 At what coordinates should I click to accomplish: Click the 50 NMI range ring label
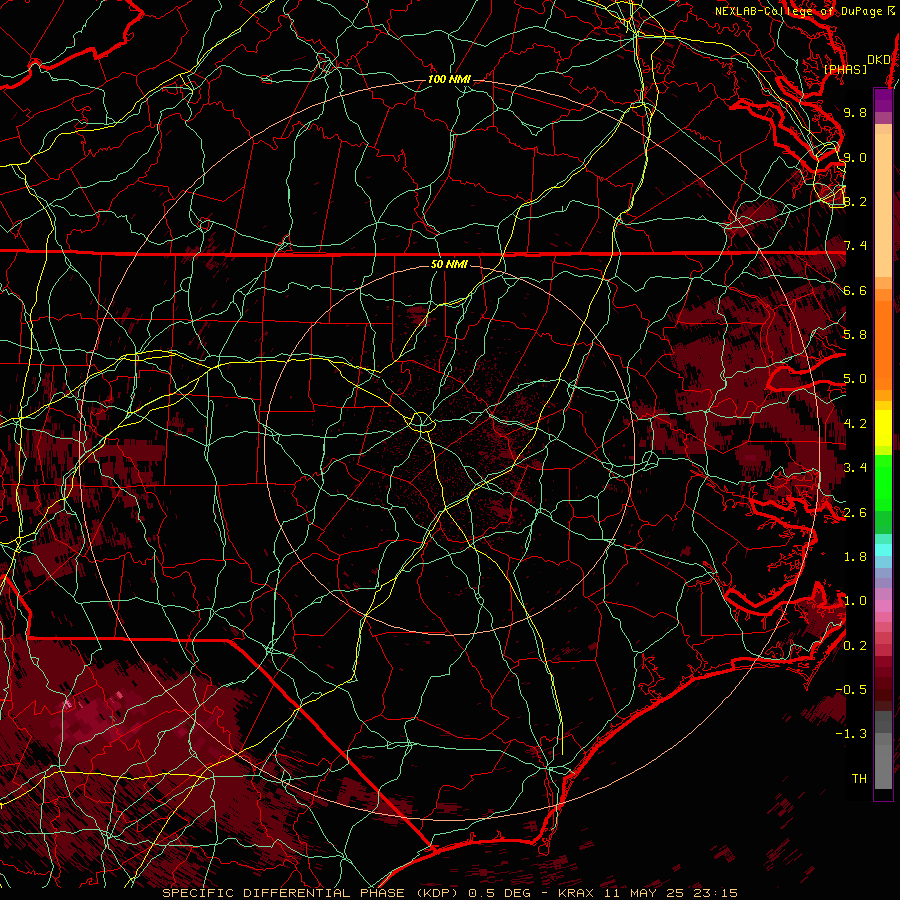coord(449,264)
